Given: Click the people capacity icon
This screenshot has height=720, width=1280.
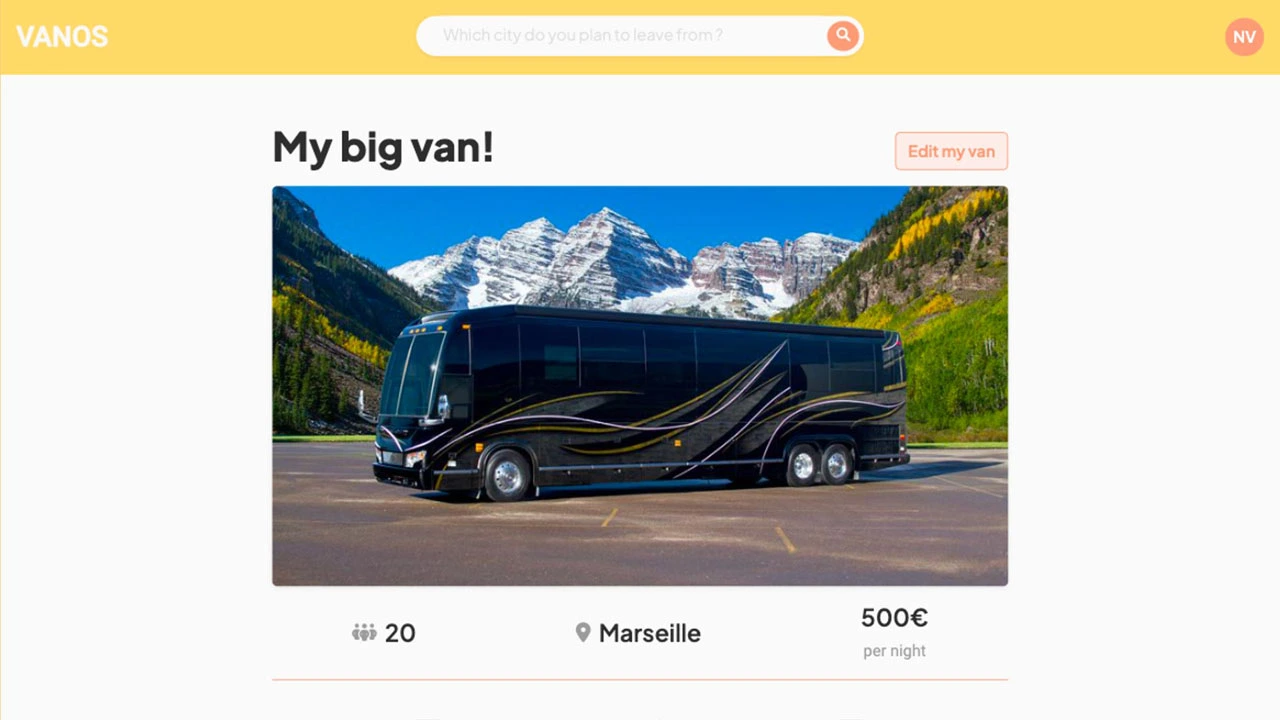Looking at the screenshot, I should (364, 632).
